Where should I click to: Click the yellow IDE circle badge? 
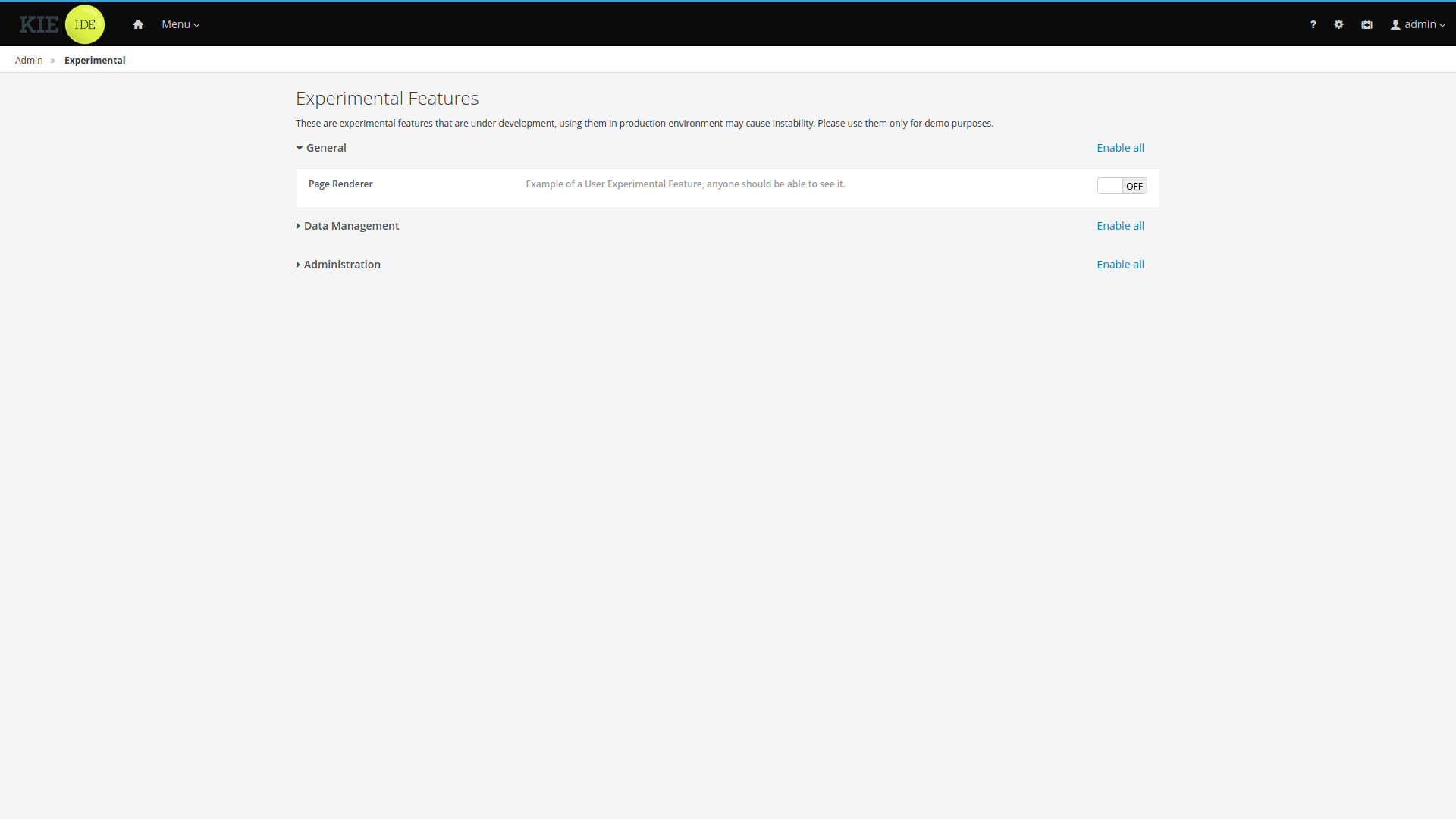point(85,24)
